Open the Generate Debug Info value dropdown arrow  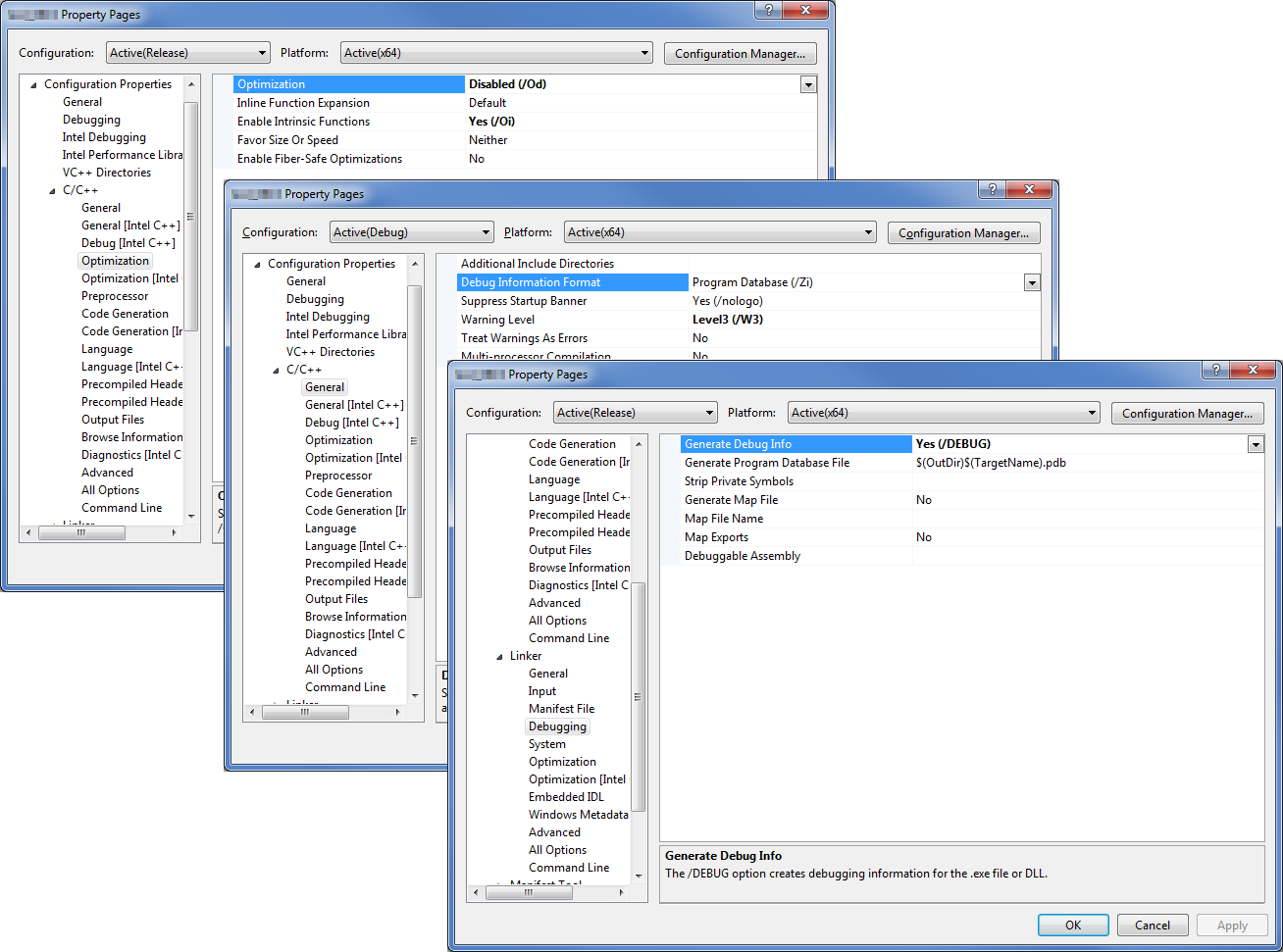[1256, 444]
